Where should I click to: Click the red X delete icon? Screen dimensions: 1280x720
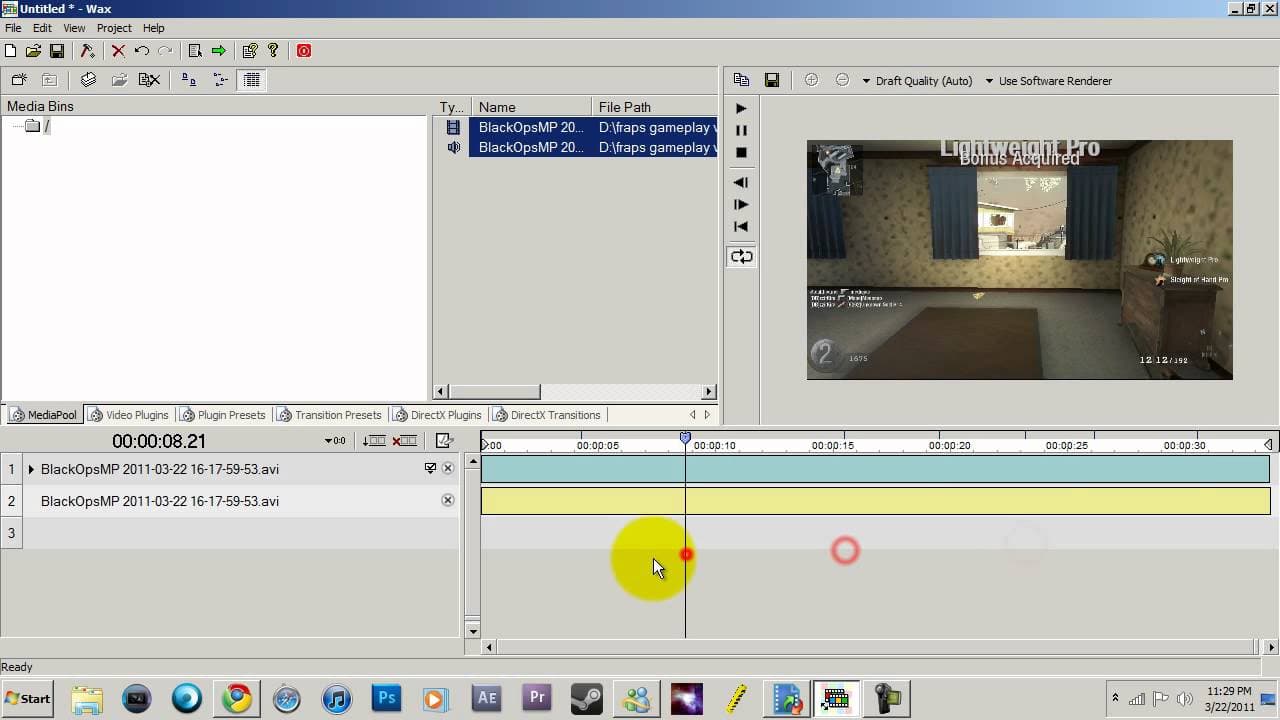[118, 51]
